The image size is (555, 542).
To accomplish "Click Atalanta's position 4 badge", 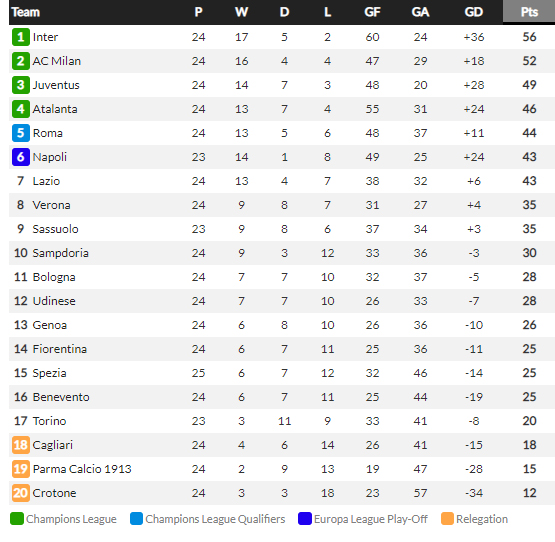I will (x=21, y=109).
